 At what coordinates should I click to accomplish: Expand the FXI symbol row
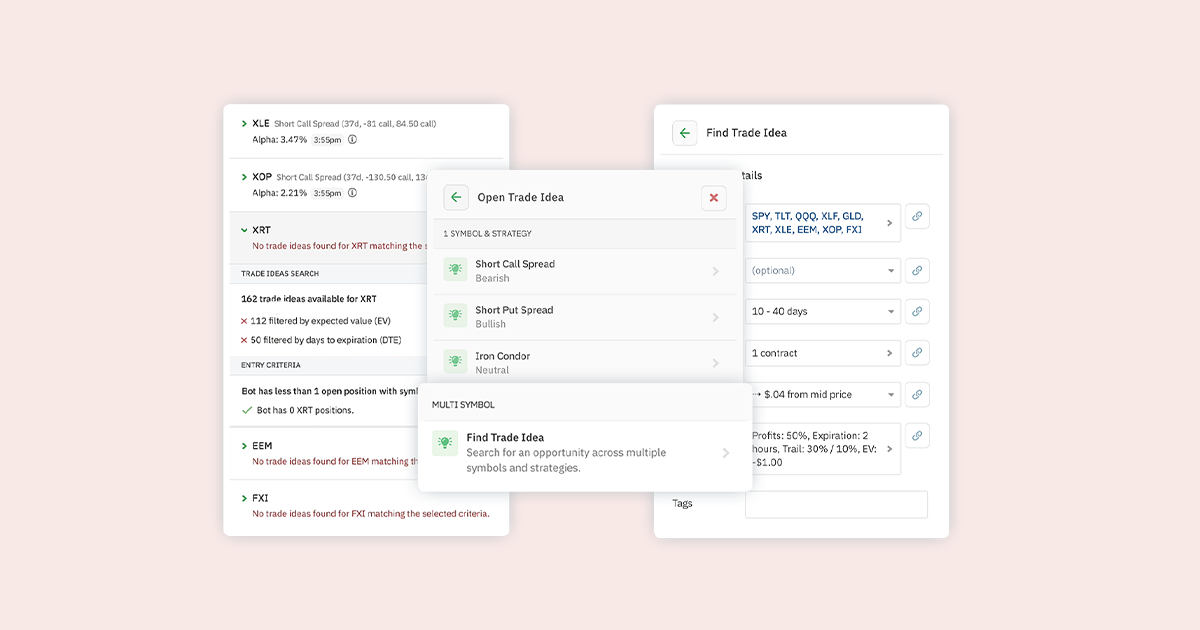pos(245,498)
